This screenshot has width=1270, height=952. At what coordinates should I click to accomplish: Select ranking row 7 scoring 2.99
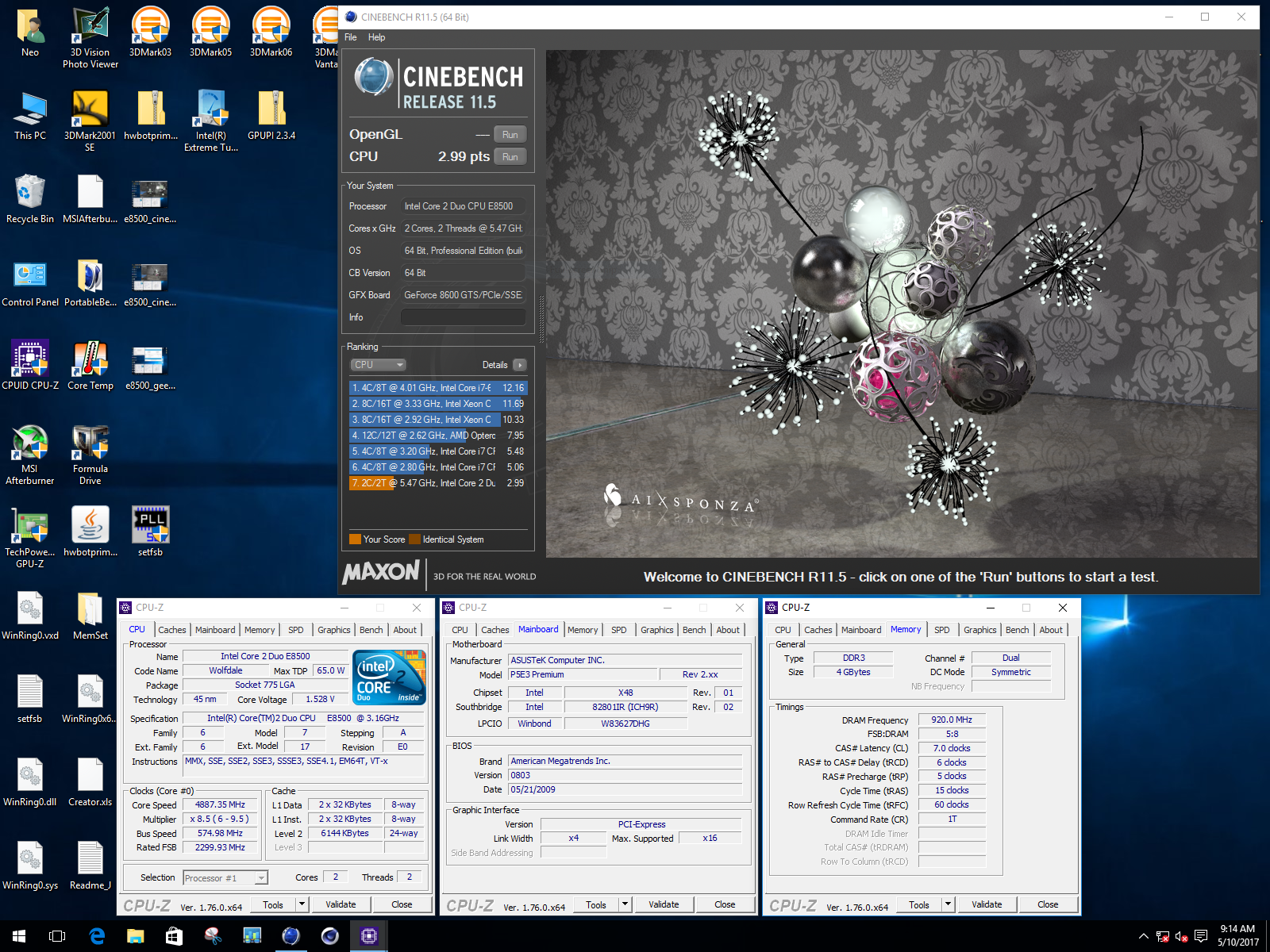point(438,483)
